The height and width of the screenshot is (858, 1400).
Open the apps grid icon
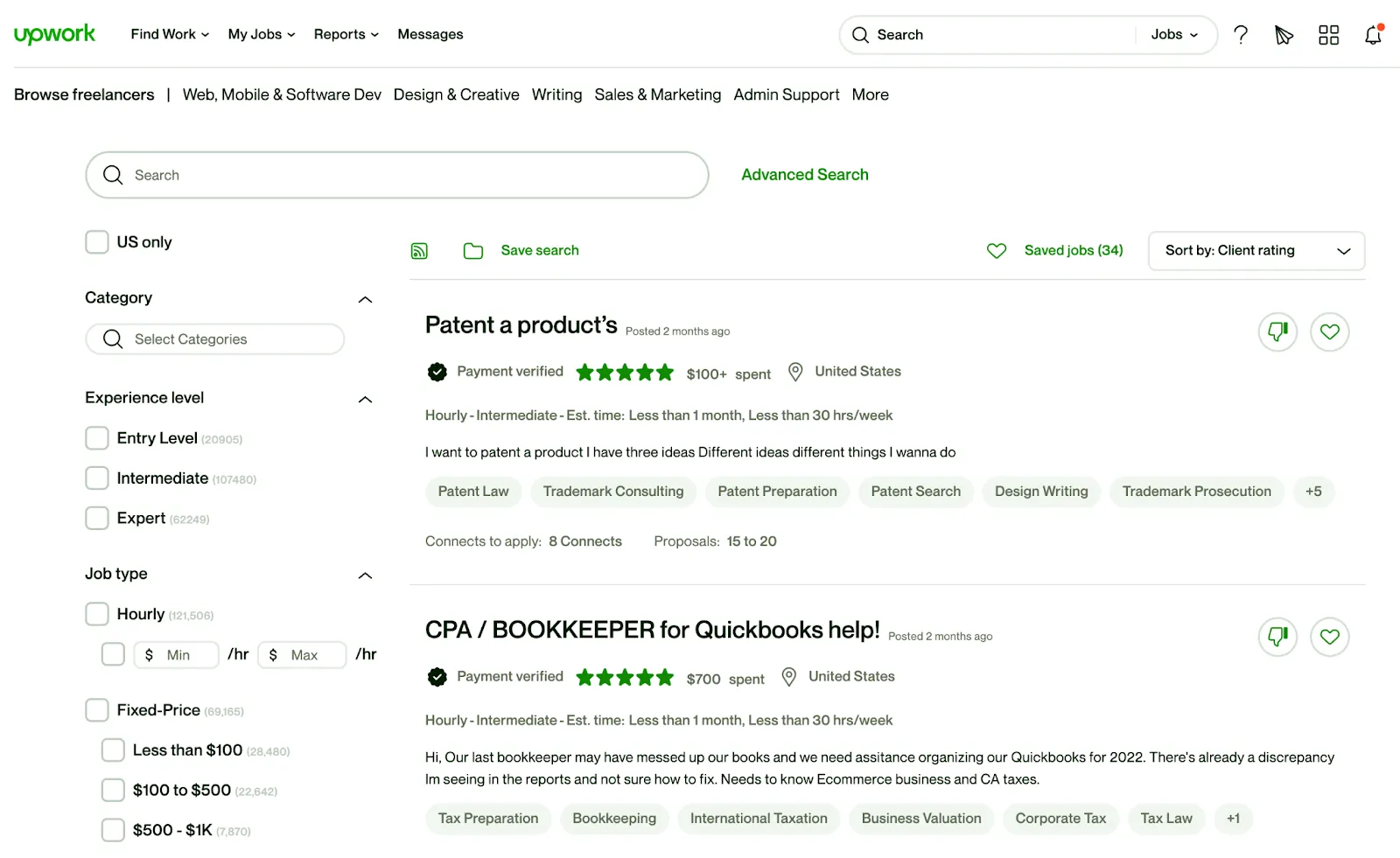(x=1328, y=35)
